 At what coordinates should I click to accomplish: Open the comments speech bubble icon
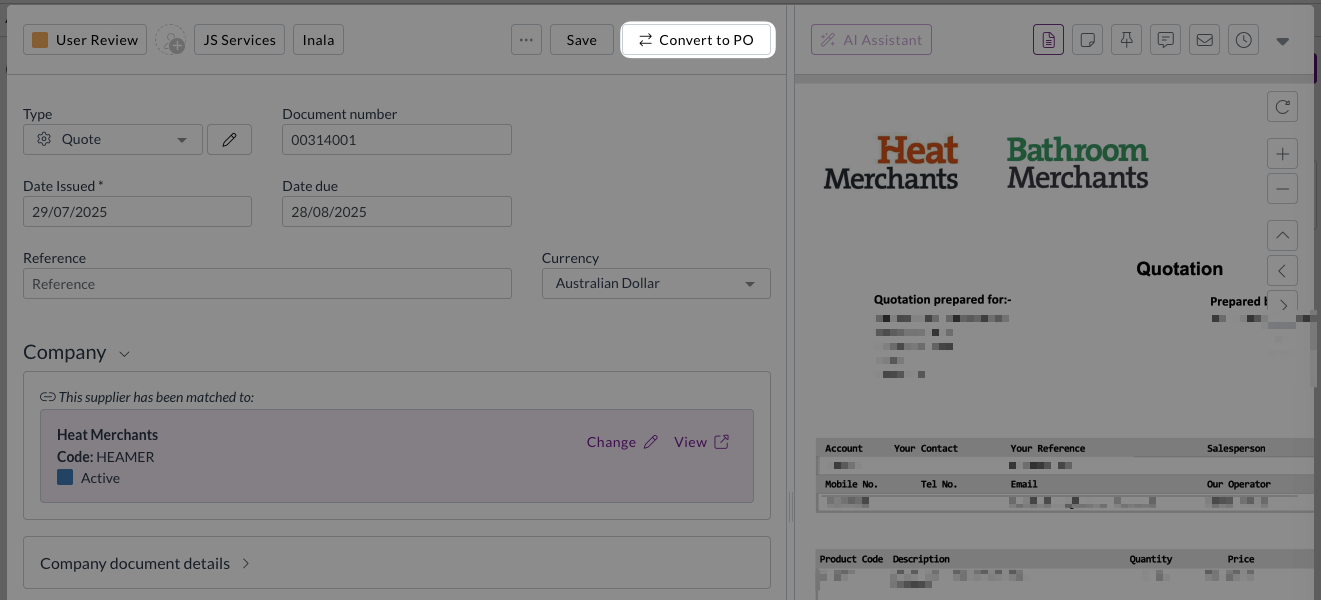click(x=1165, y=40)
